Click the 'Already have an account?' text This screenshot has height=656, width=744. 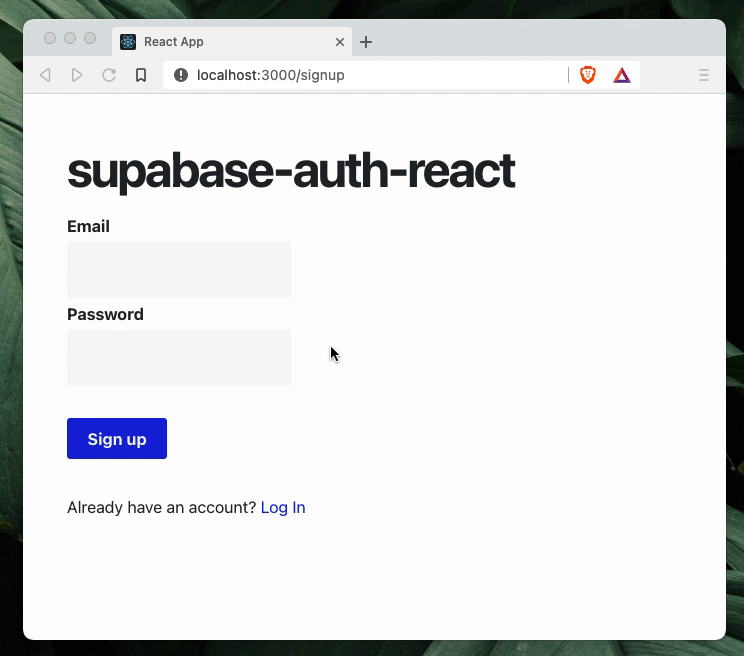tap(161, 508)
